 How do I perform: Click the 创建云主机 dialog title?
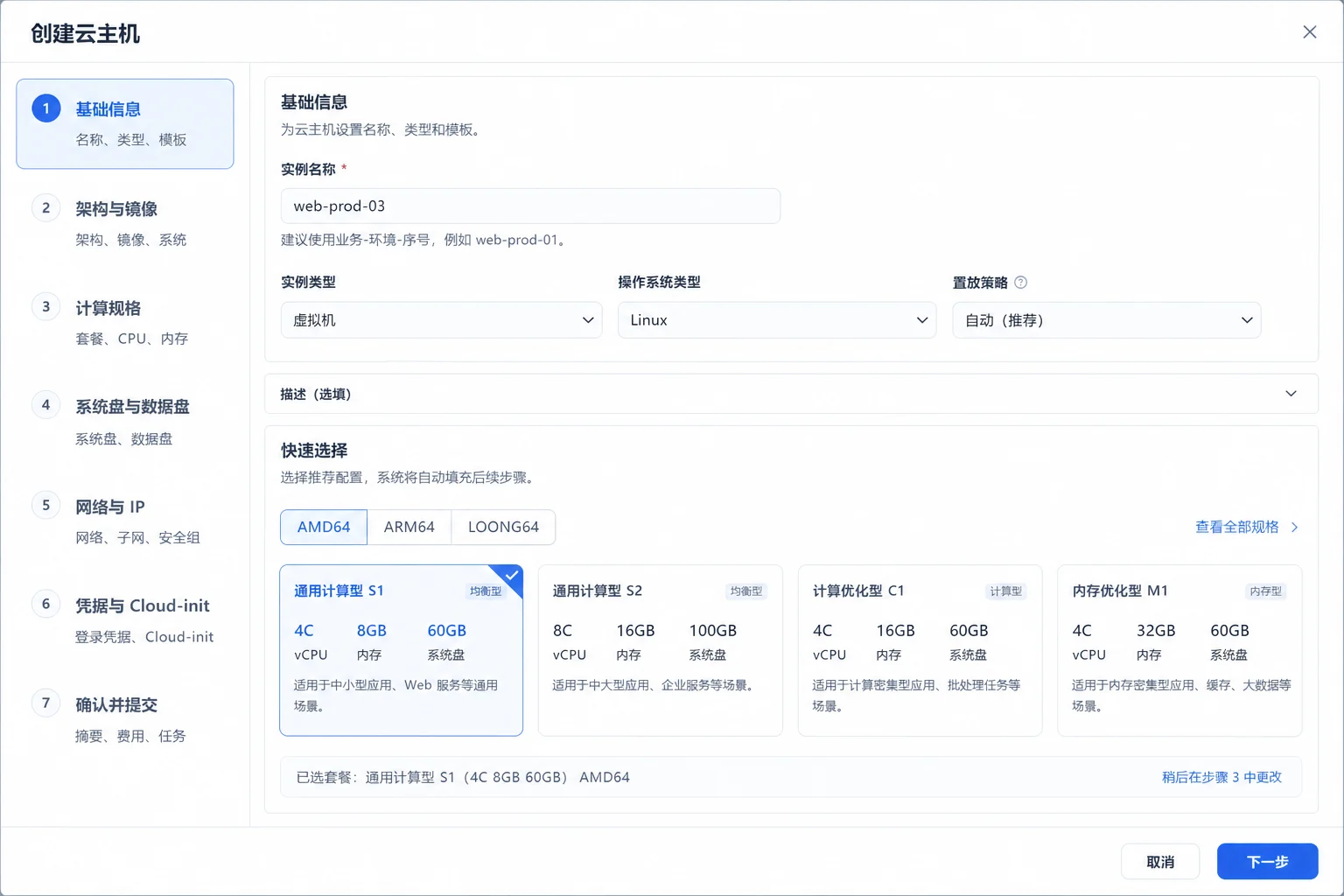[x=86, y=33]
